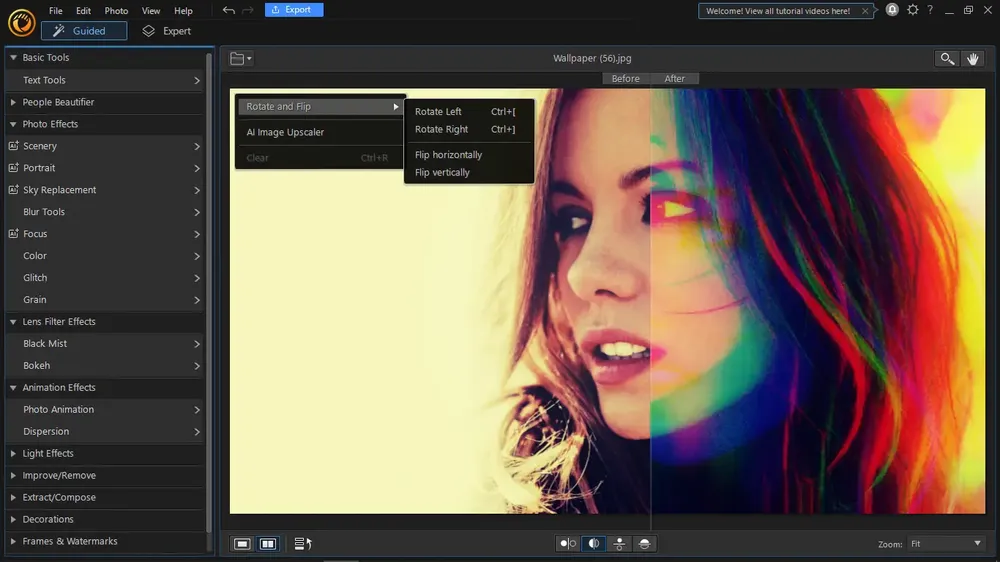Enable split left-right before/after view
Image resolution: width=1000 pixels, height=562 pixels.
tap(594, 543)
